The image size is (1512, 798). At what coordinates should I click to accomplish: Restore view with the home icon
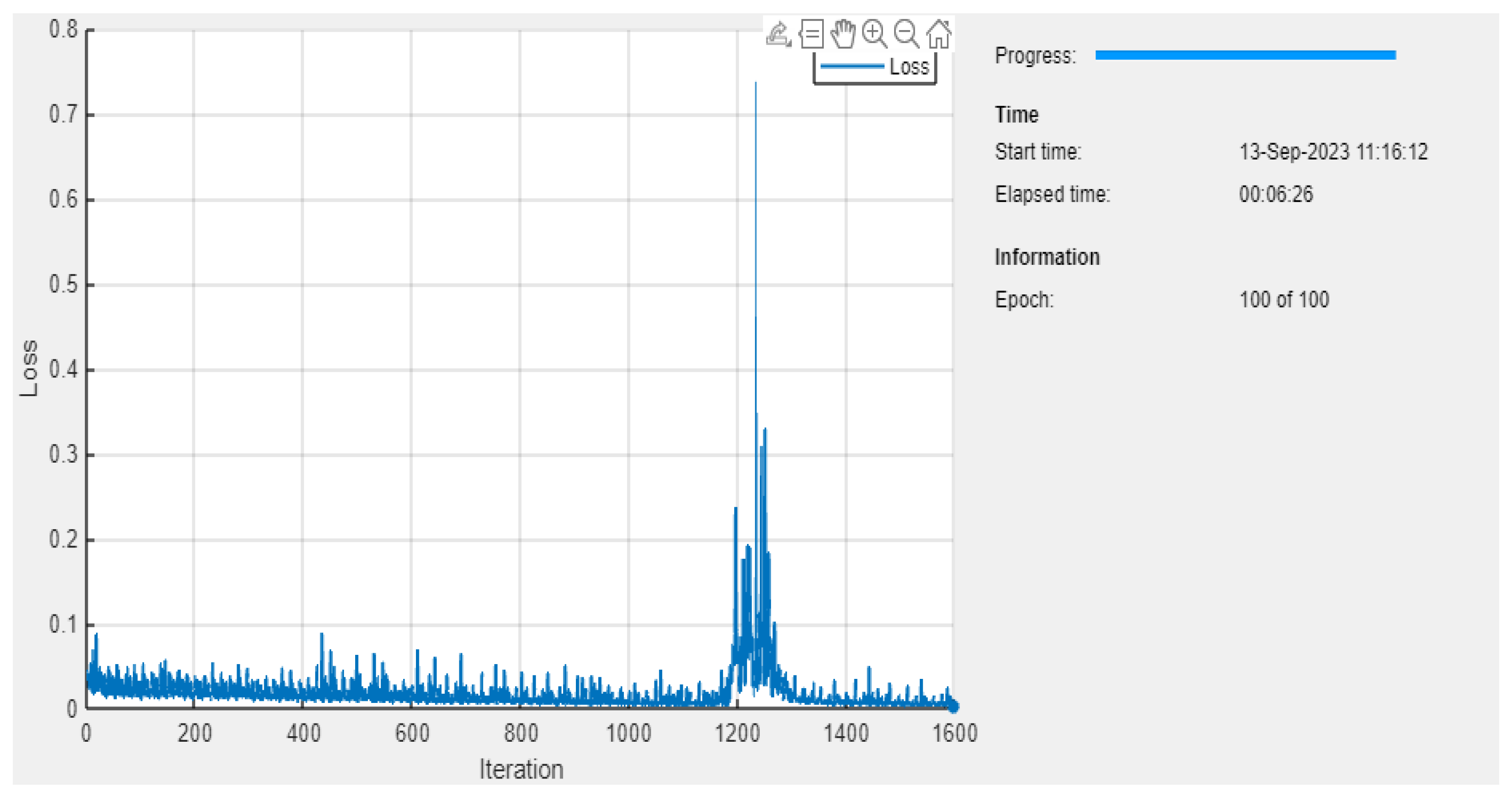tap(939, 34)
